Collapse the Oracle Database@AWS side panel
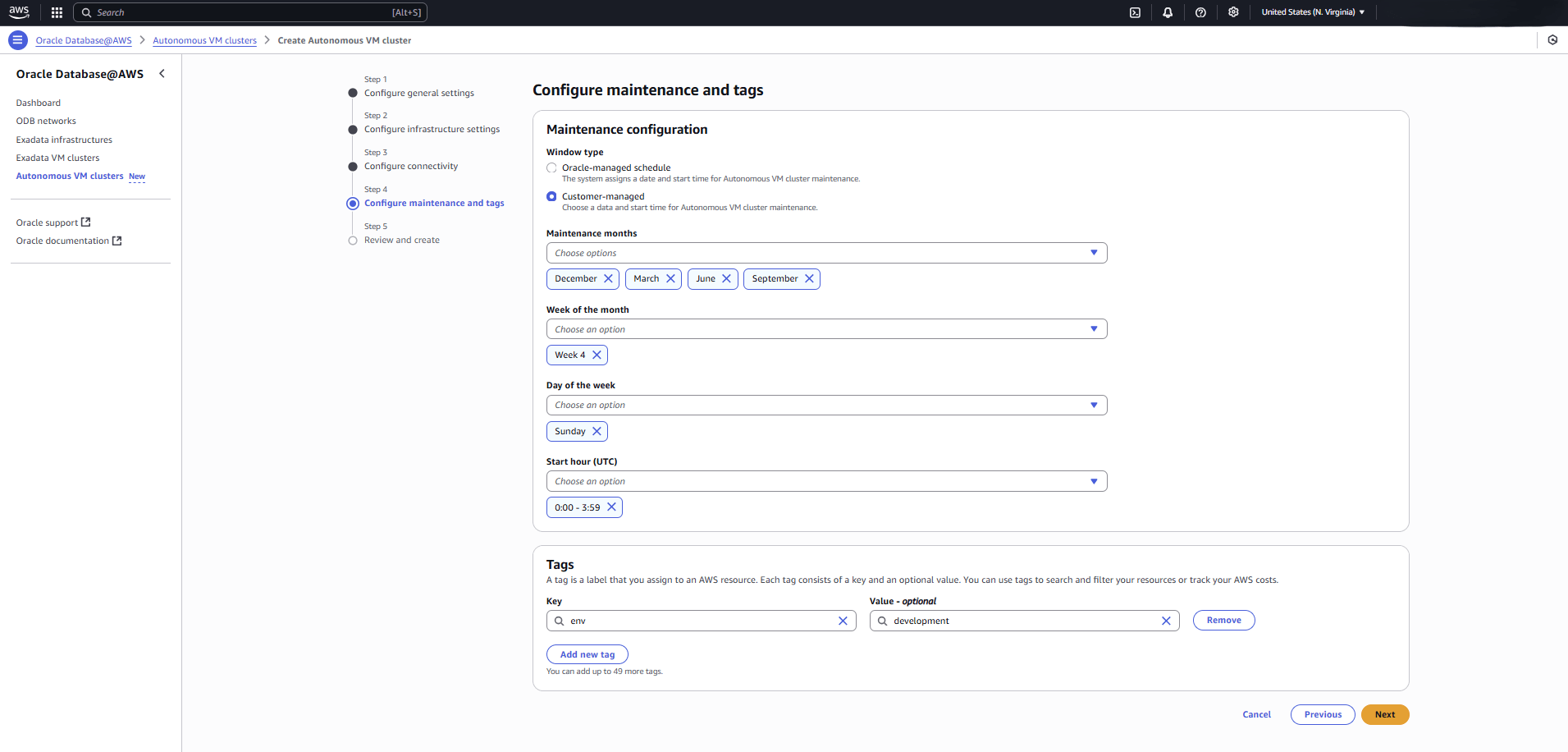This screenshot has width=1568, height=752. tap(162, 73)
